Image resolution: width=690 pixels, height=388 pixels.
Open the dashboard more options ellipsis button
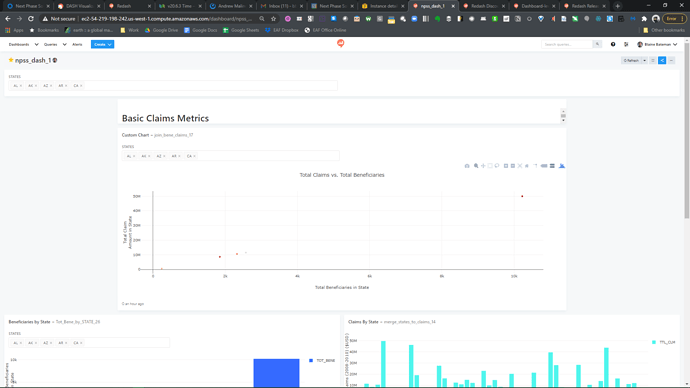[672, 60]
